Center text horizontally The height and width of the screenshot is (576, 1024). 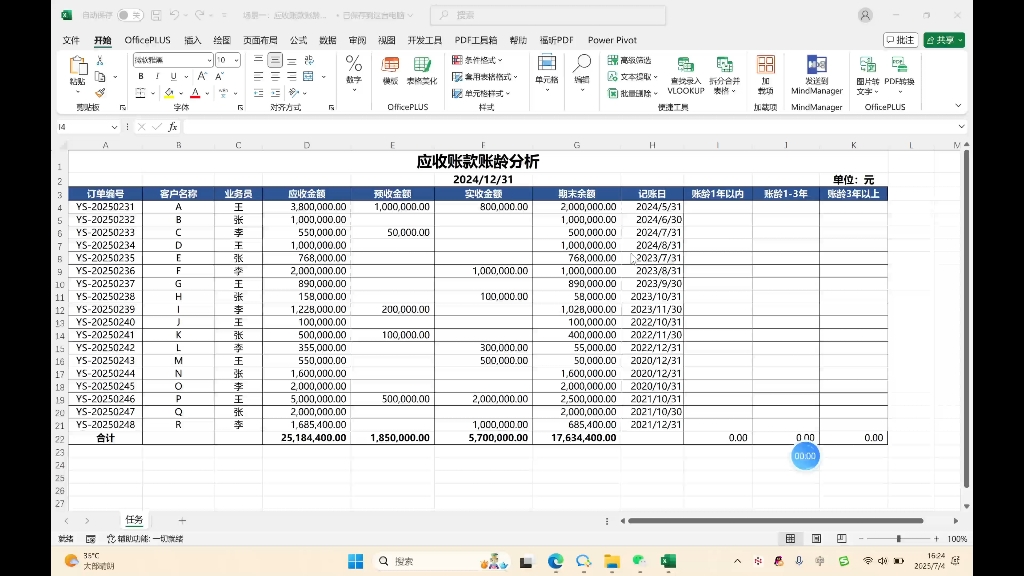(275, 76)
